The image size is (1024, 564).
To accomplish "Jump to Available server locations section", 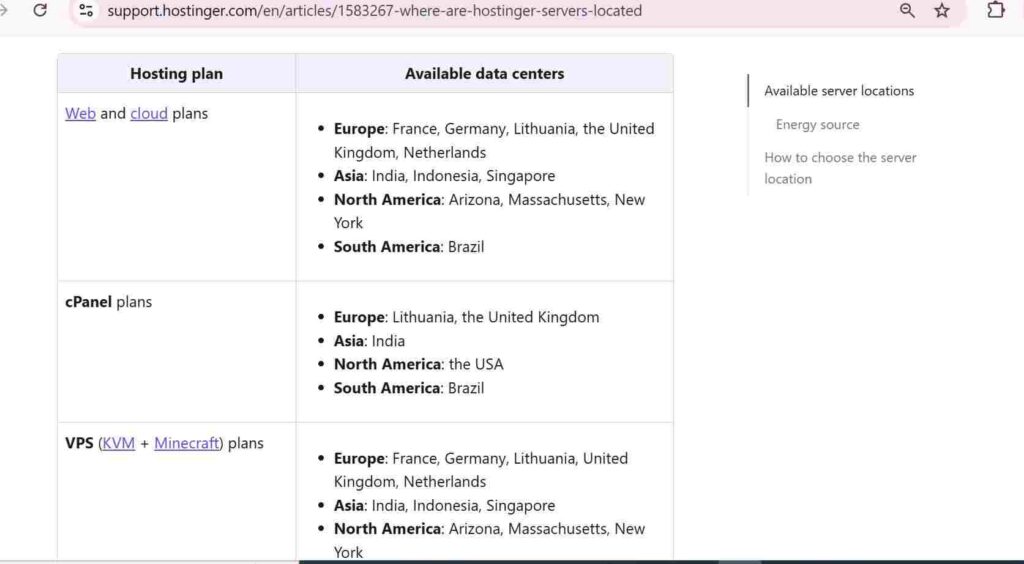I will pyautogui.click(x=839, y=91).
